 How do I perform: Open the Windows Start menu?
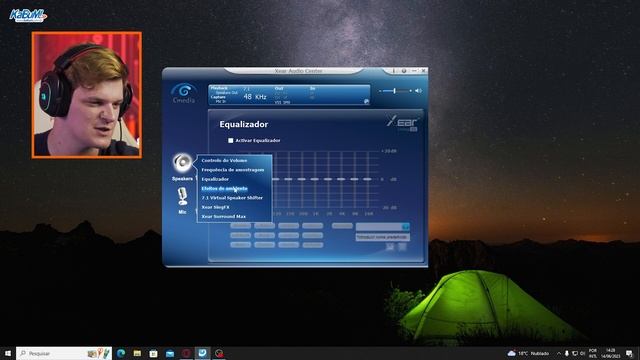point(7,353)
